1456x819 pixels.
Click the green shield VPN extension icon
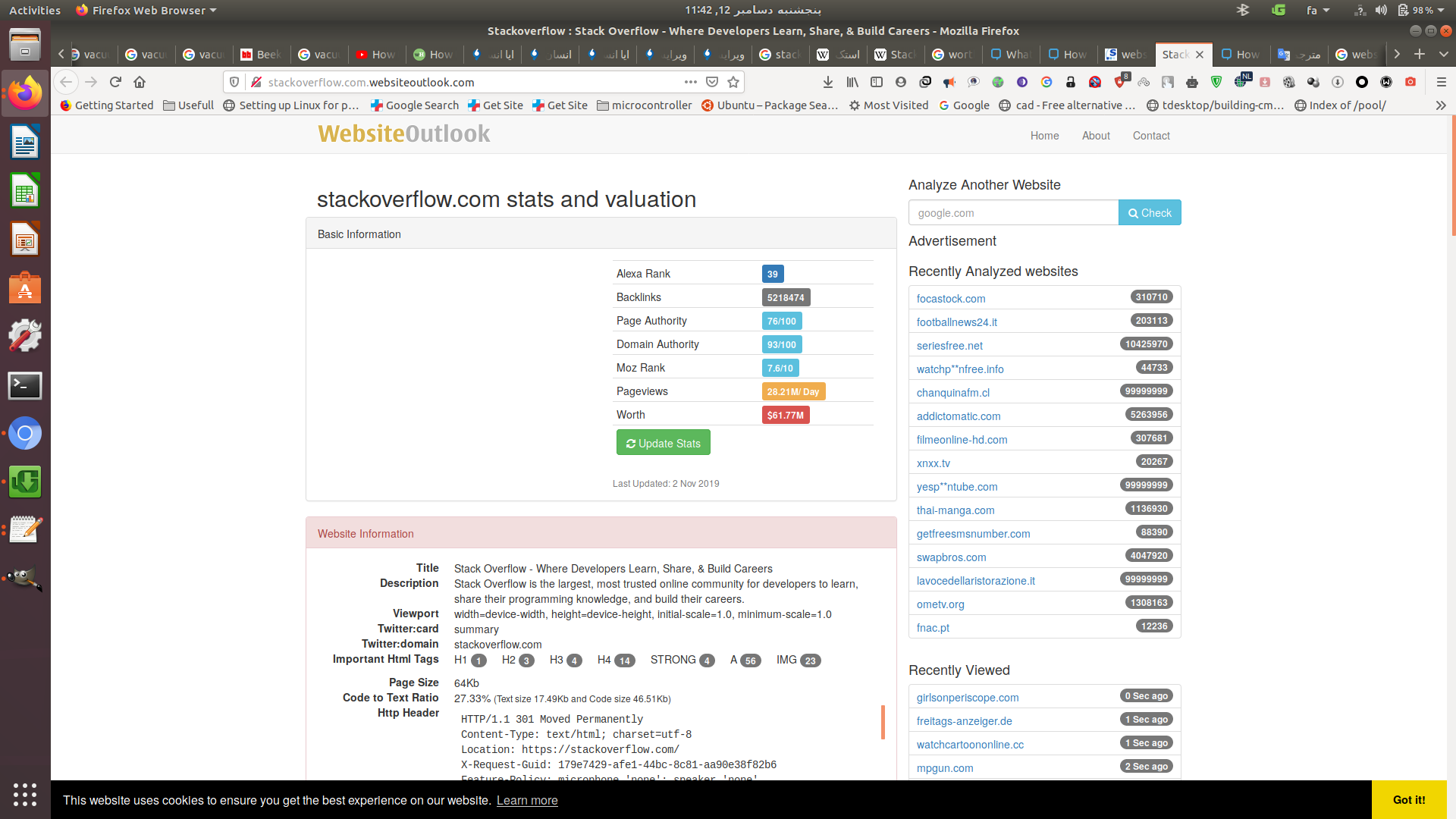[x=1216, y=82]
